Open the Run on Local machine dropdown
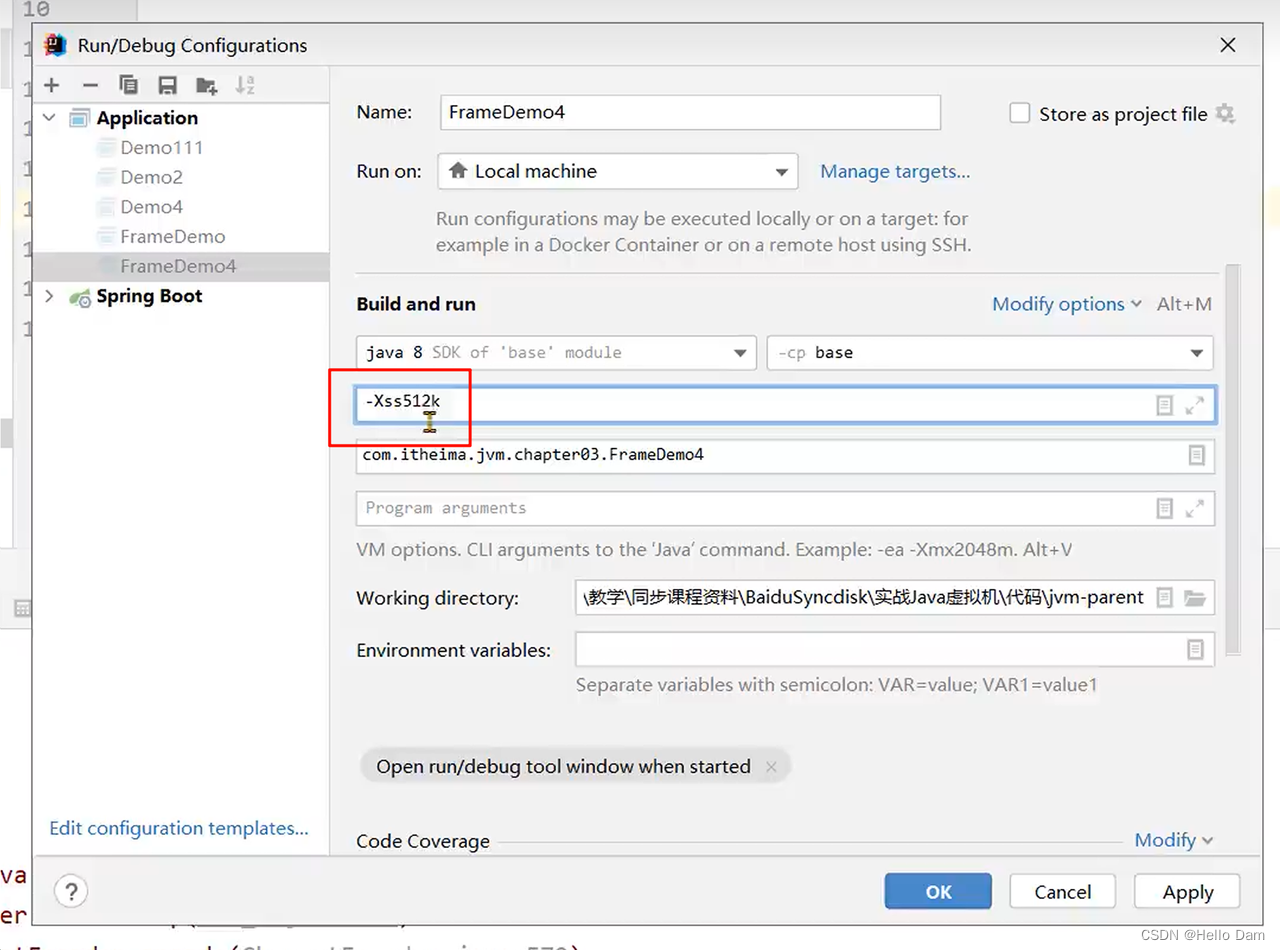Viewport: 1280px width, 950px height. (618, 171)
